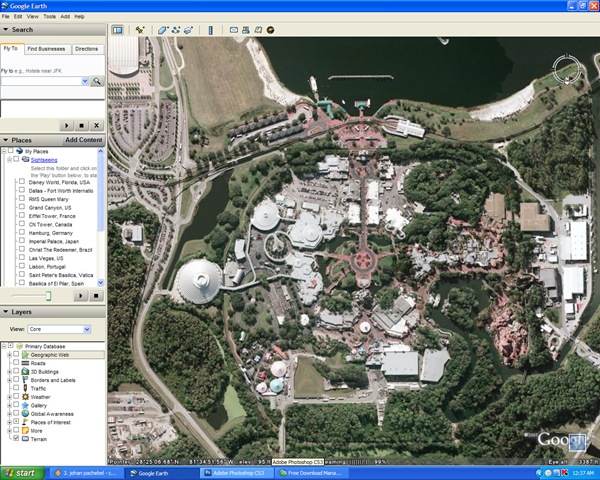Click the Places of Interest flag icon
Screen dimensions: 600x480
coord(25,422)
